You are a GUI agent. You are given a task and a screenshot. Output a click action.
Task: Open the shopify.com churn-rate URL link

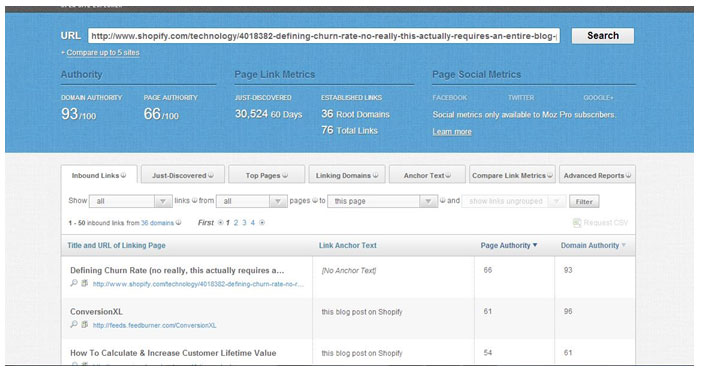coord(198,284)
